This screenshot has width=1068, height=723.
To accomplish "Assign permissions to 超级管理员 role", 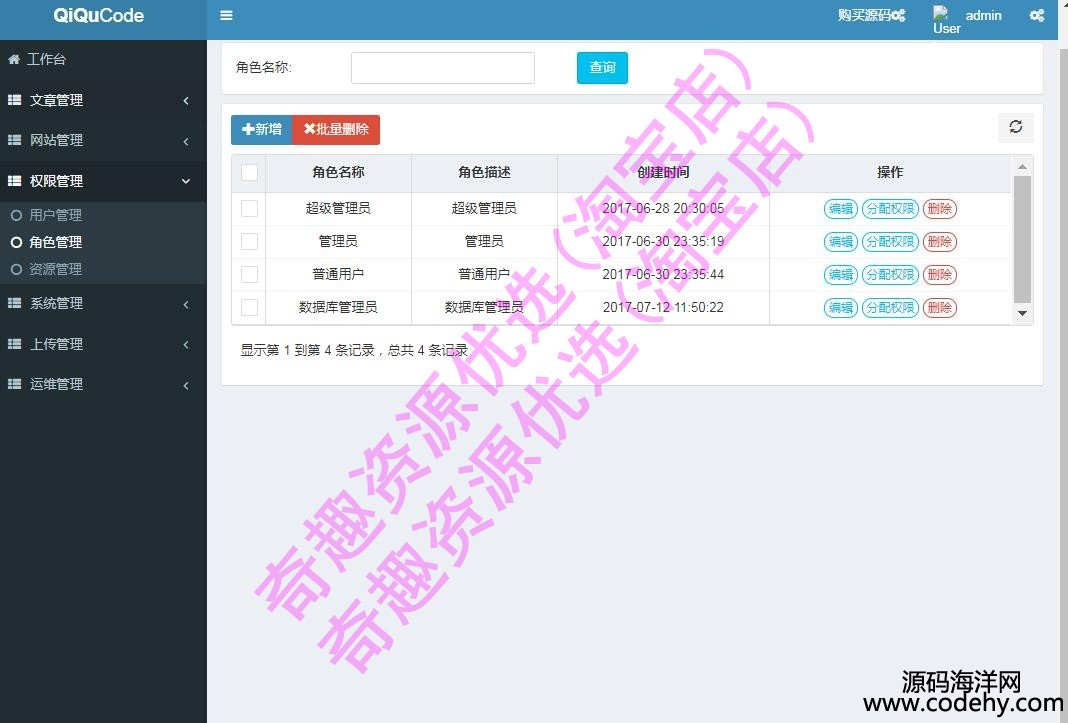I will tap(890, 209).
